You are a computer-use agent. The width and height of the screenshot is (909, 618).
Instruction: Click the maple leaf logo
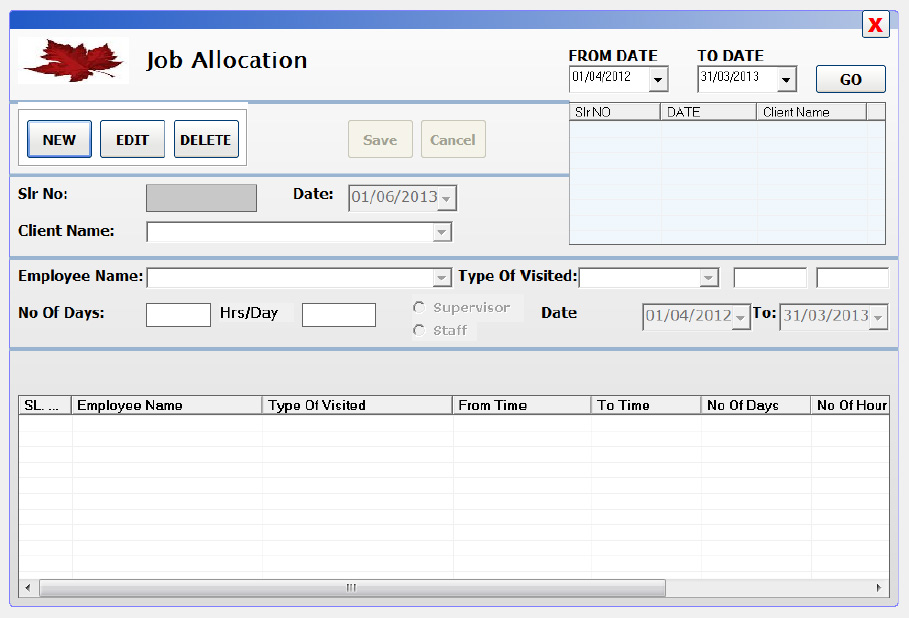click(x=72, y=59)
